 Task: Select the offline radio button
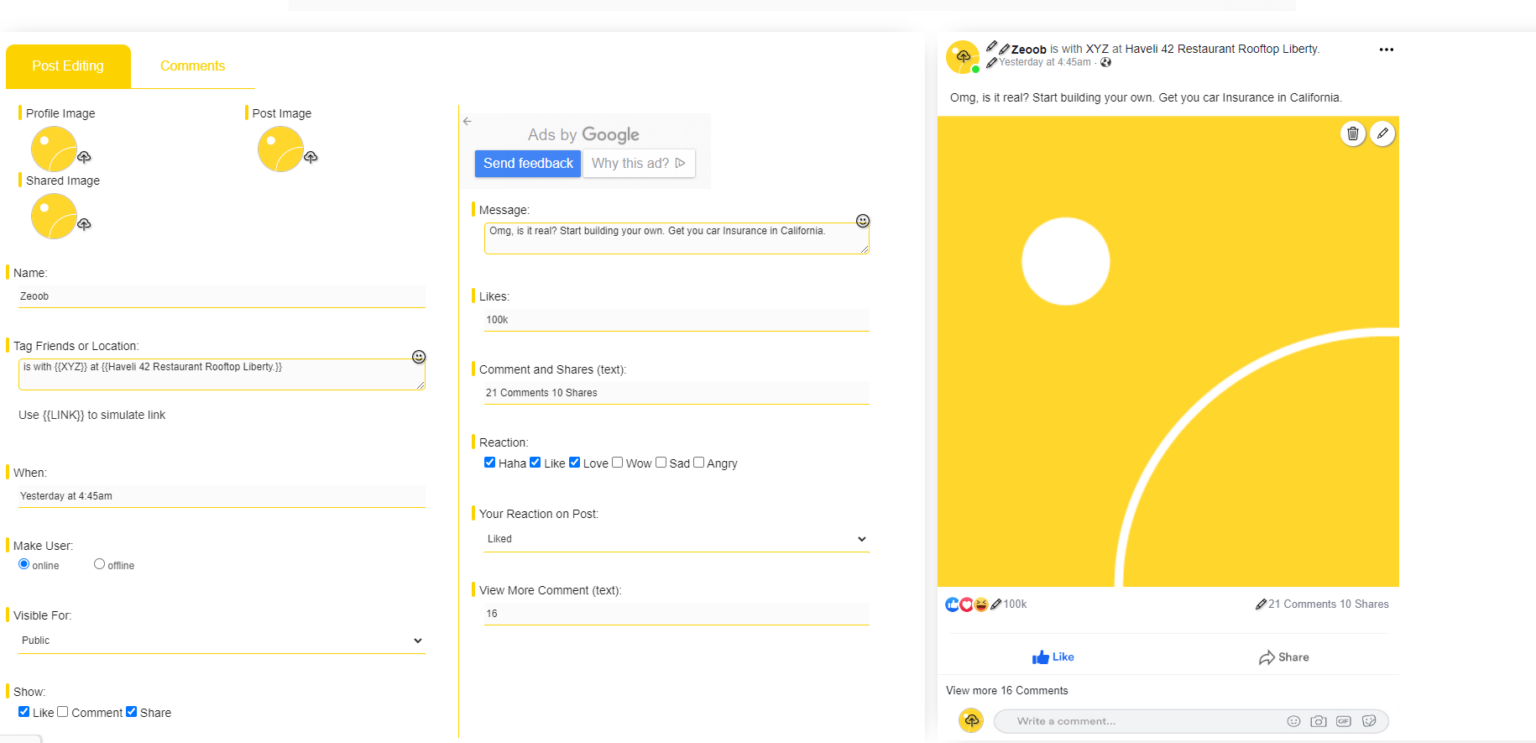point(99,563)
